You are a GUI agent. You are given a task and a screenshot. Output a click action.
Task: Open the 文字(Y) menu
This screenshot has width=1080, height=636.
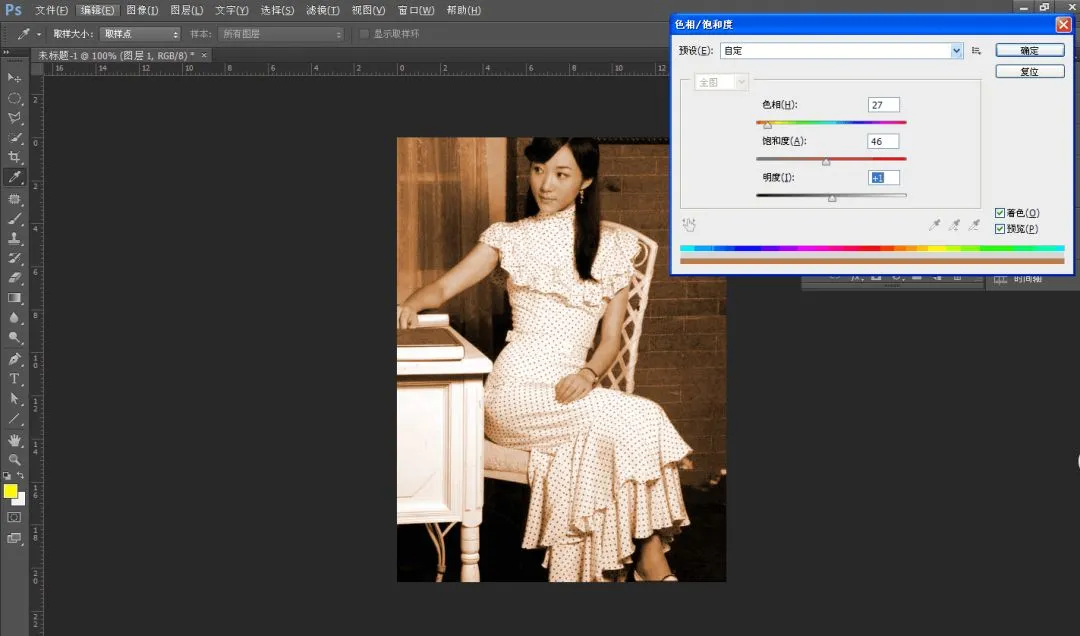coord(231,10)
